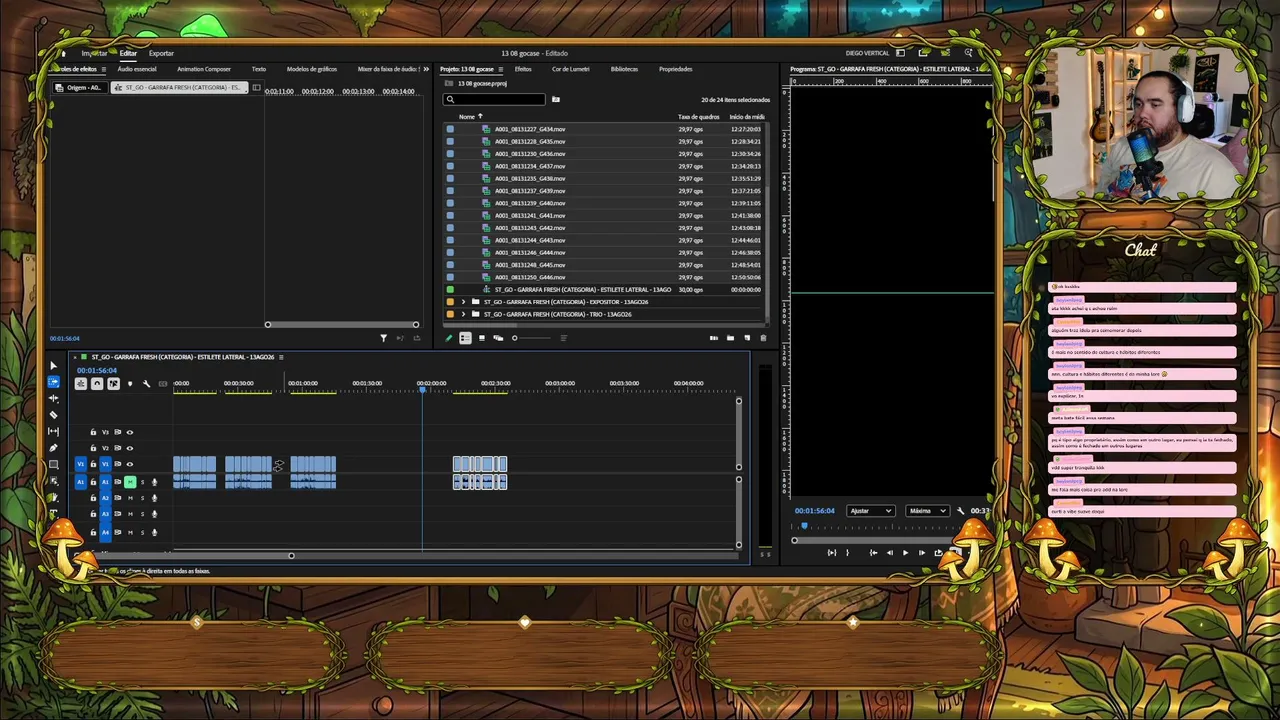This screenshot has width=1280, height=720.
Task: Toggle nest sequences insert mode in timeline
Action: tap(81, 384)
